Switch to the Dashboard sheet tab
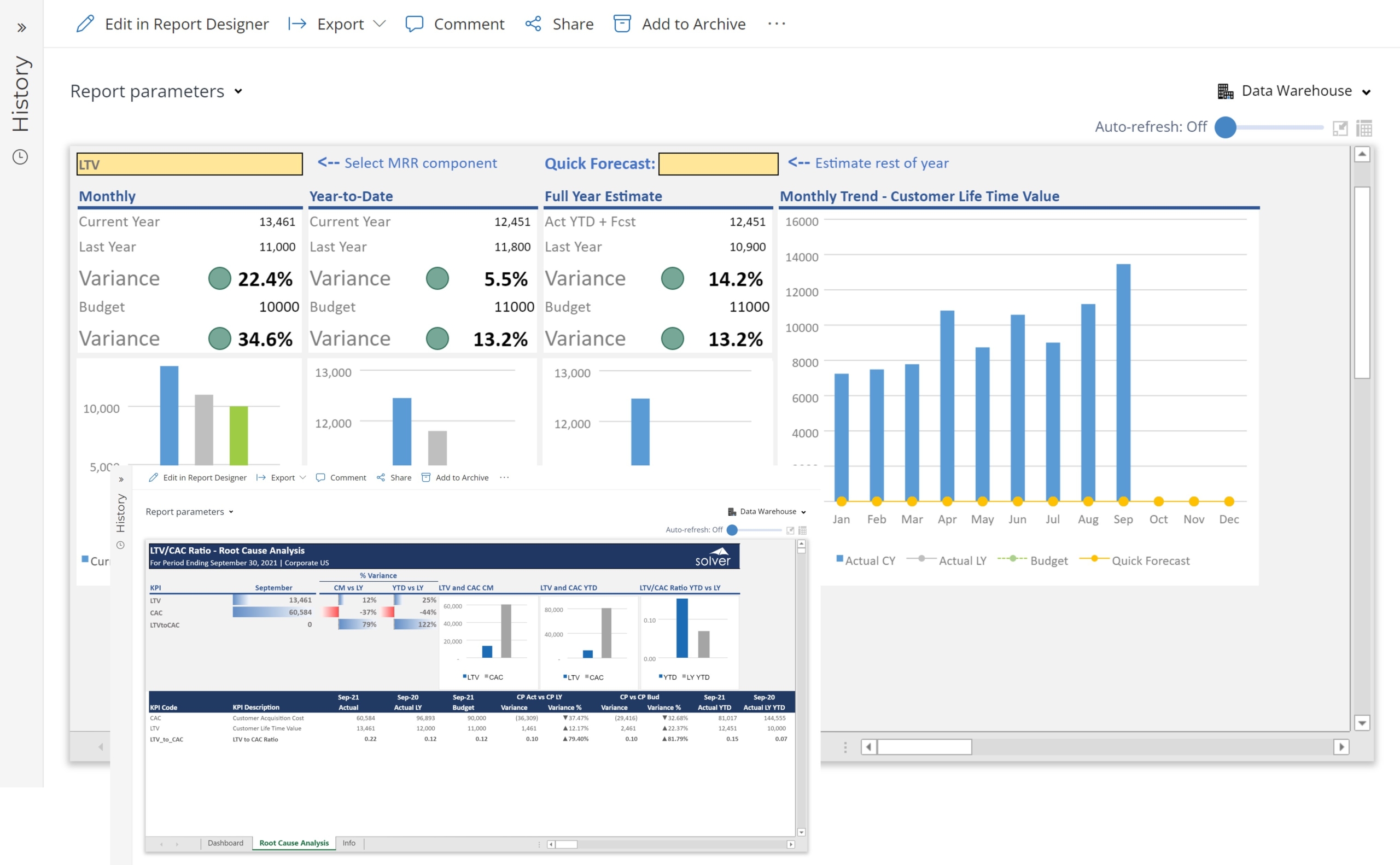Screen dimensions: 1400x865 tap(225, 843)
